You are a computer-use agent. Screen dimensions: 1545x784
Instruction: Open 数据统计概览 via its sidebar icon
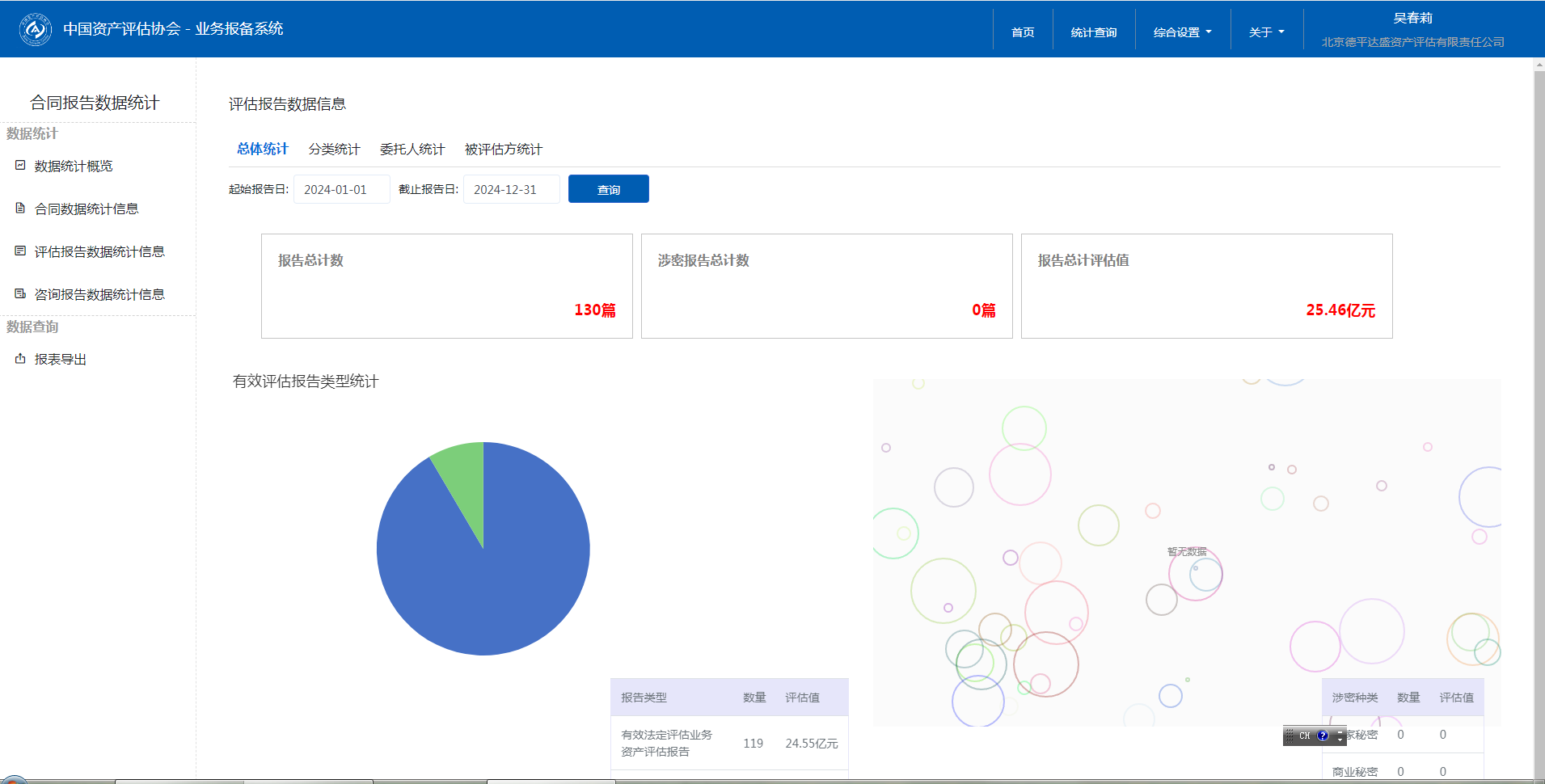(x=20, y=166)
